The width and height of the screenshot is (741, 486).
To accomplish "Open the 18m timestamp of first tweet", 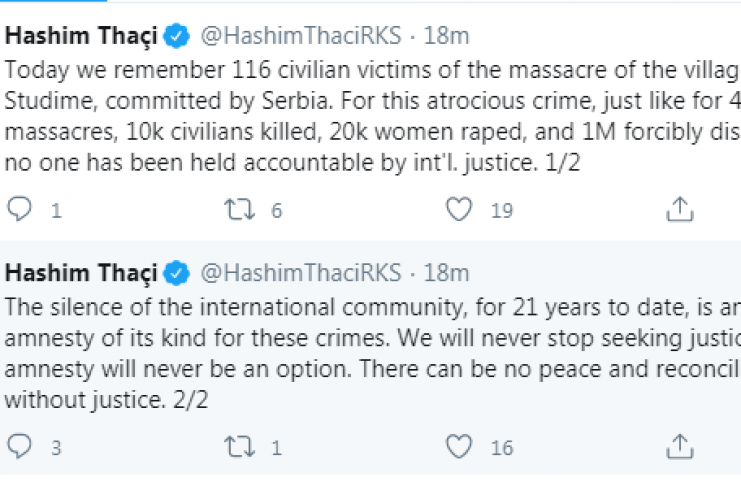I will point(446,38).
